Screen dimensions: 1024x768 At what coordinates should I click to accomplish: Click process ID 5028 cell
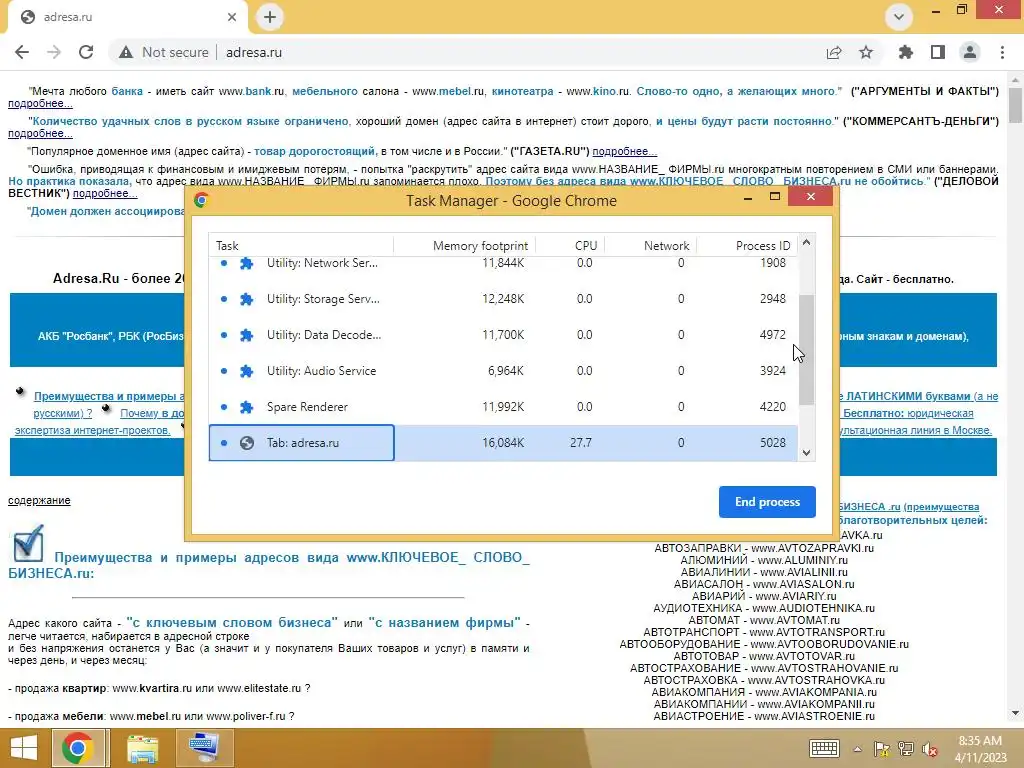point(773,442)
